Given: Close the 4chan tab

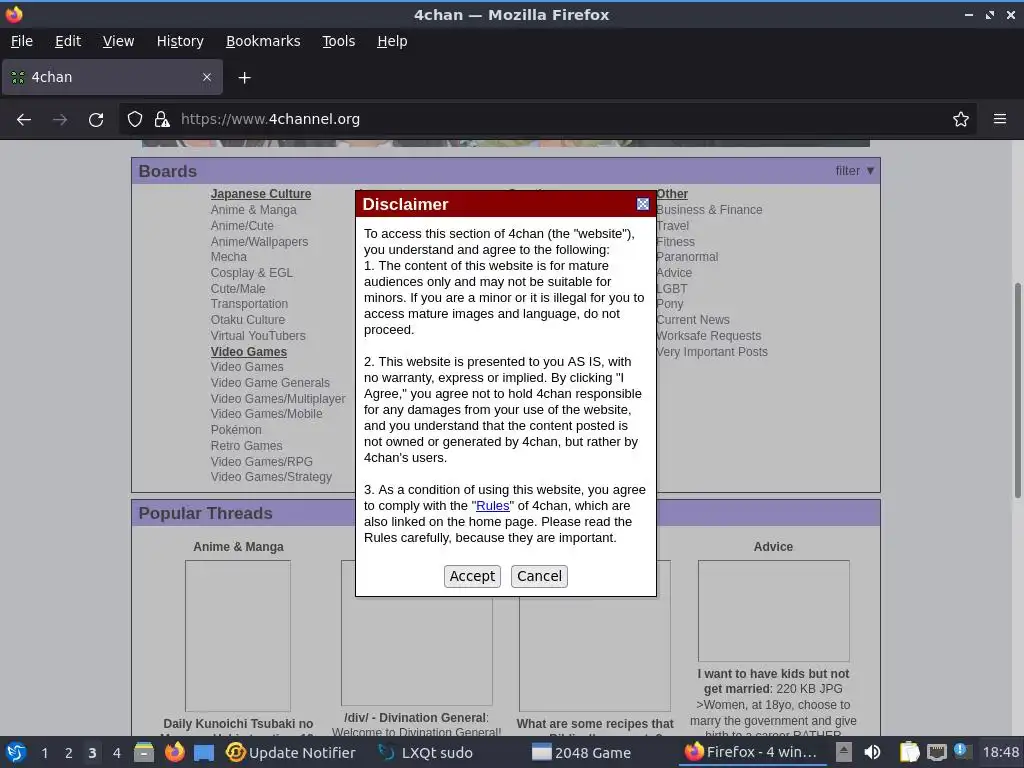Looking at the screenshot, I should point(207,77).
